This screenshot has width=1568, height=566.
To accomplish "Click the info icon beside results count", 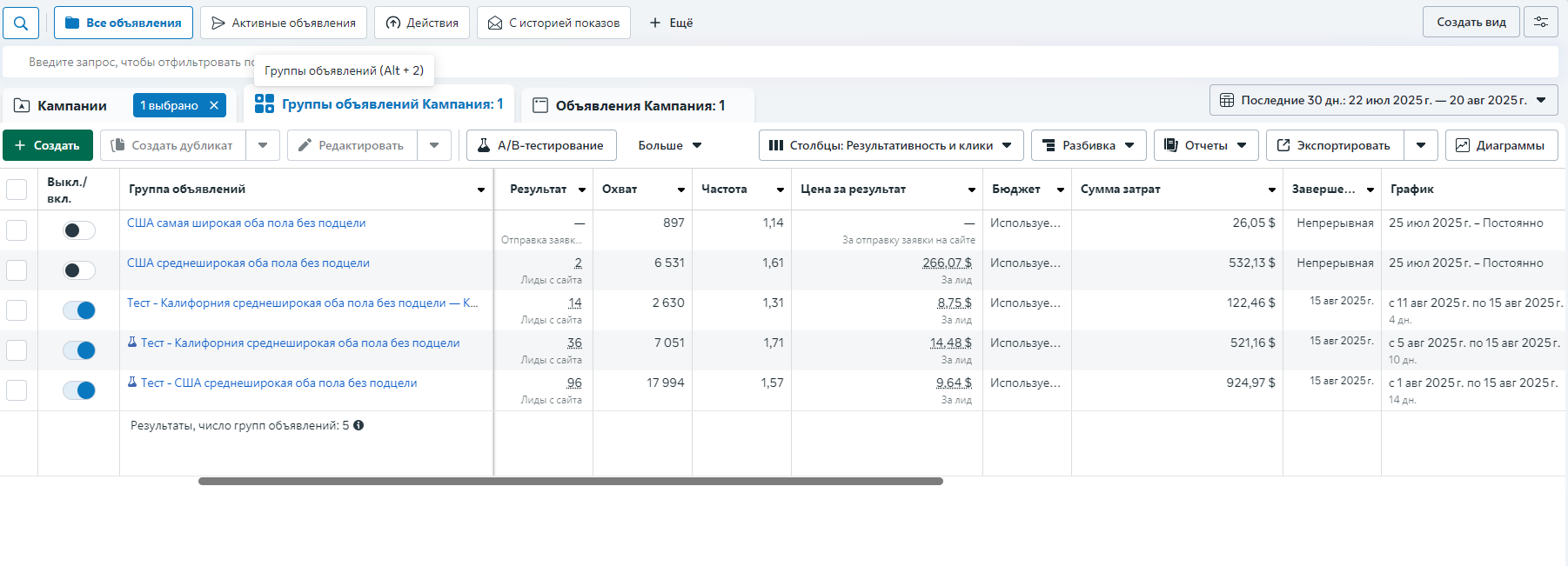I will (358, 425).
